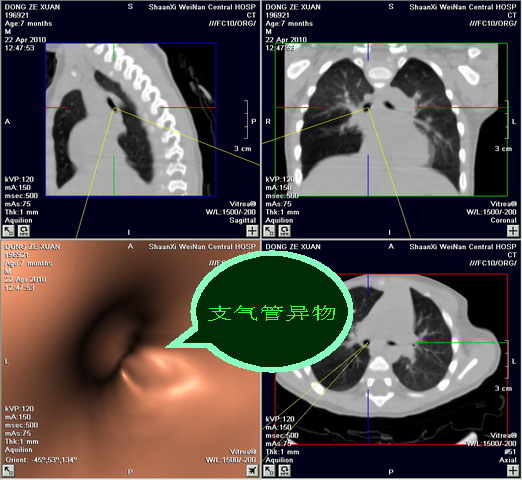522x480 pixels.
Task: Click the crosshair plus icon in Sagittal view
Action: [x=252, y=230]
